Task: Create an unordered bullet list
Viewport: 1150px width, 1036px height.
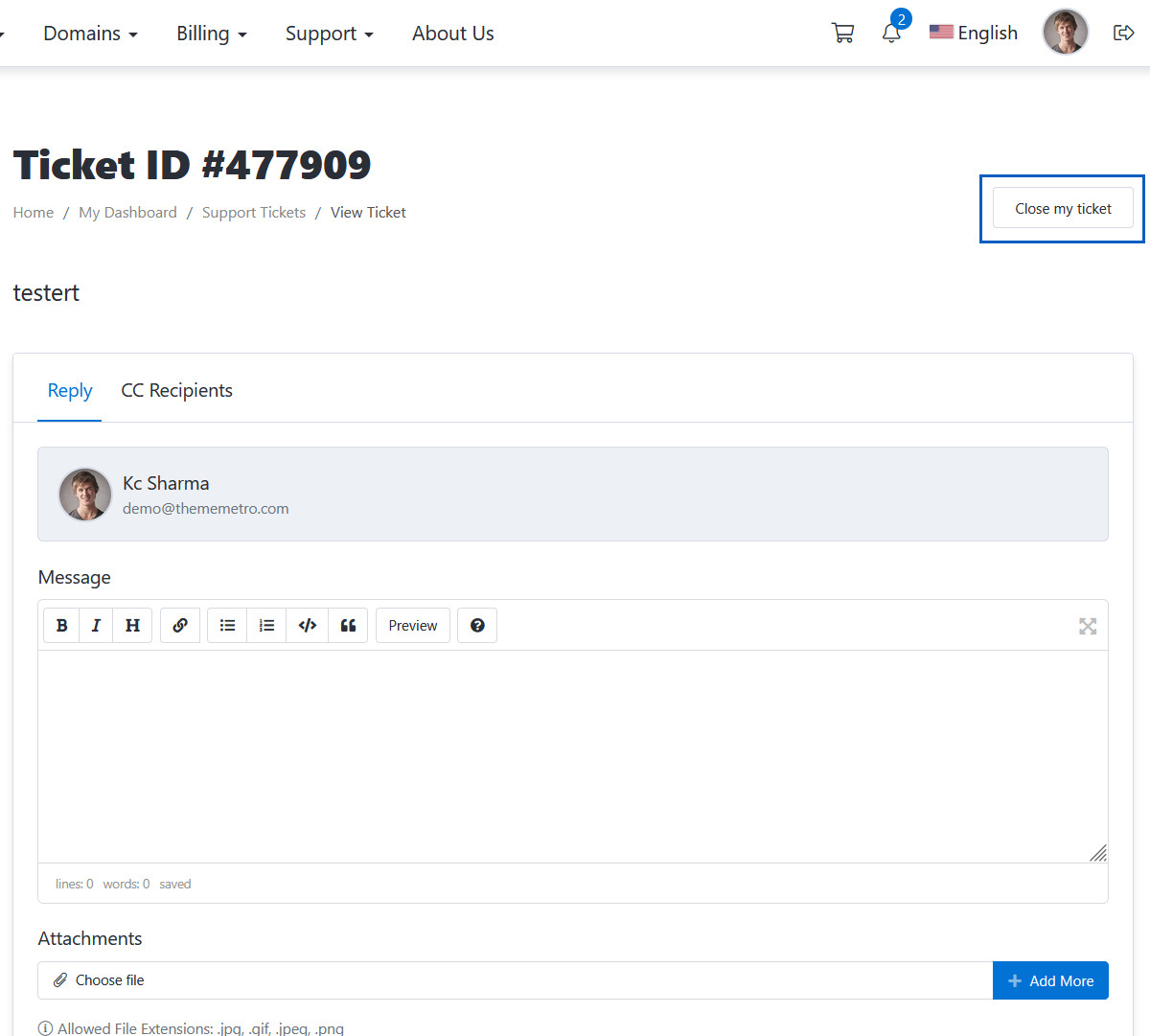Action: pos(227,626)
